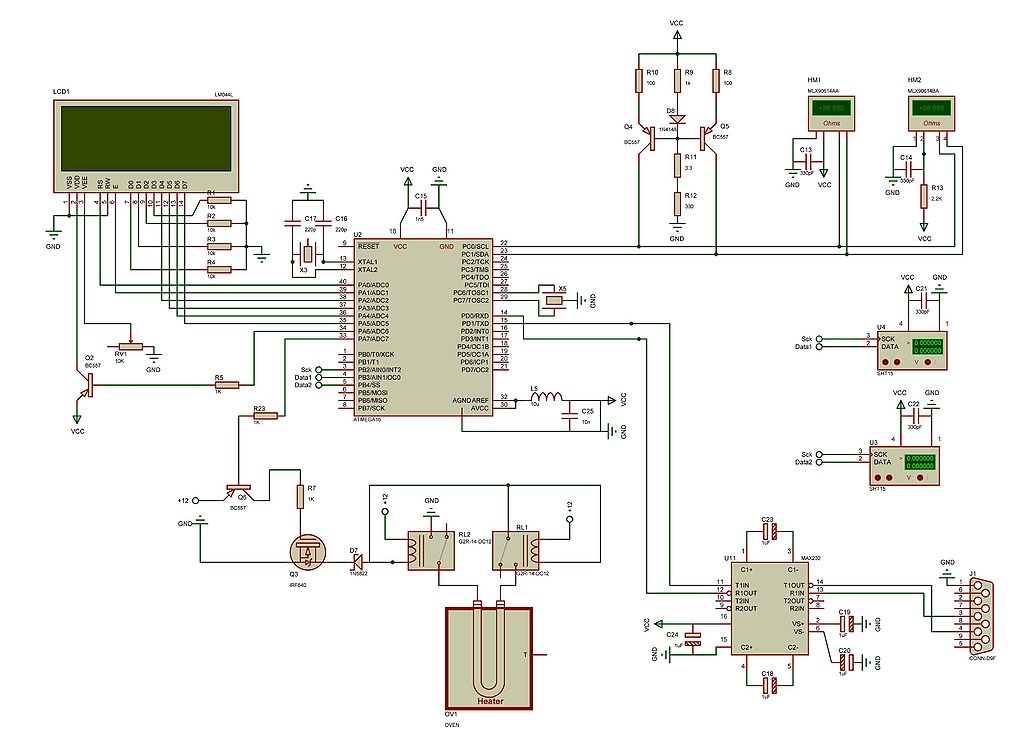The height and width of the screenshot is (755, 1024).
Task: Click the C18 capacitor below MAX232
Action: [769, 685]
